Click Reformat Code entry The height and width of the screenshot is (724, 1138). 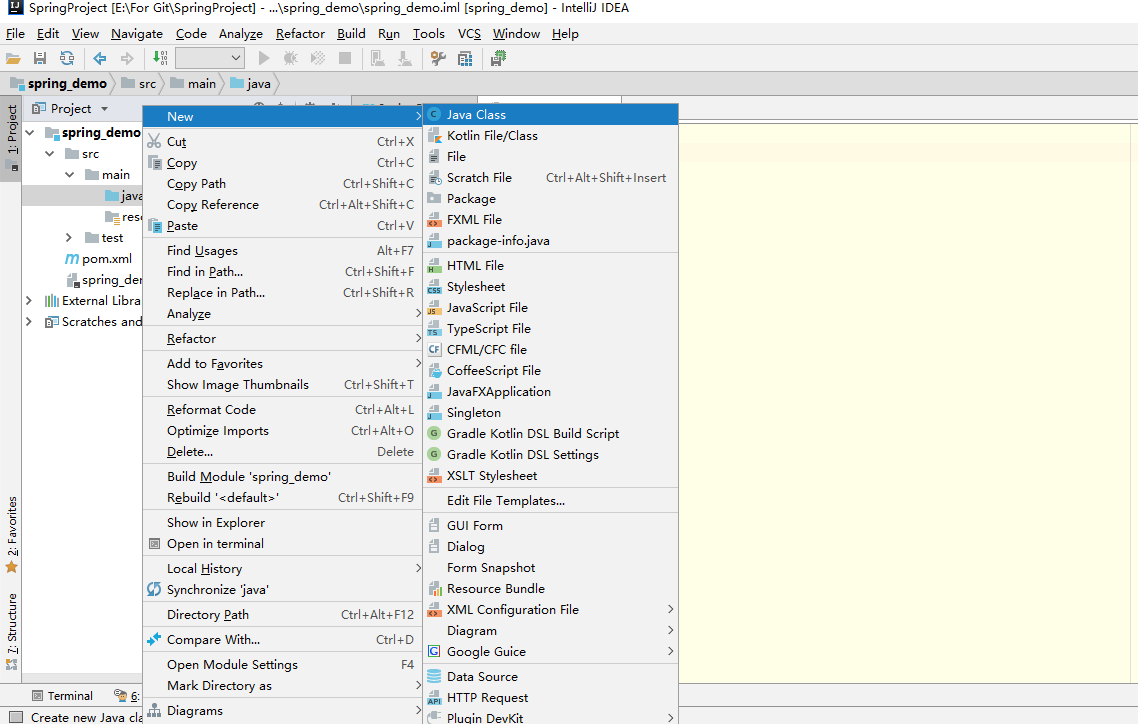(282, 410)
